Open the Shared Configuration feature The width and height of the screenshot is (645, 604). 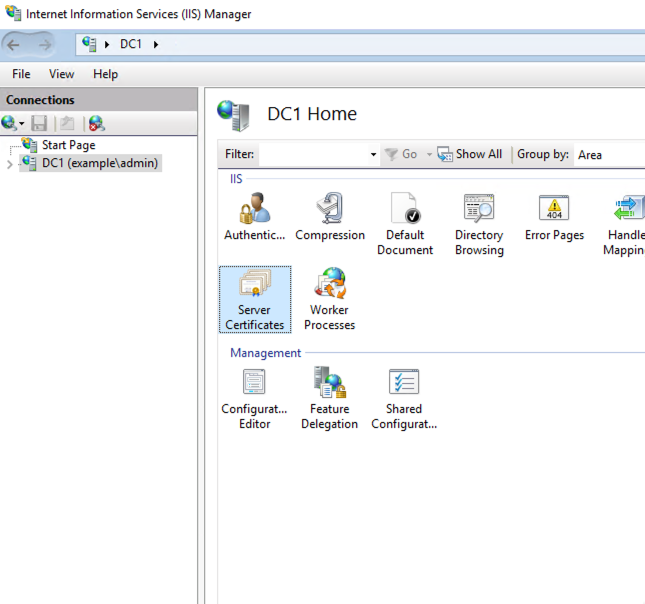[x=404, y=398]
